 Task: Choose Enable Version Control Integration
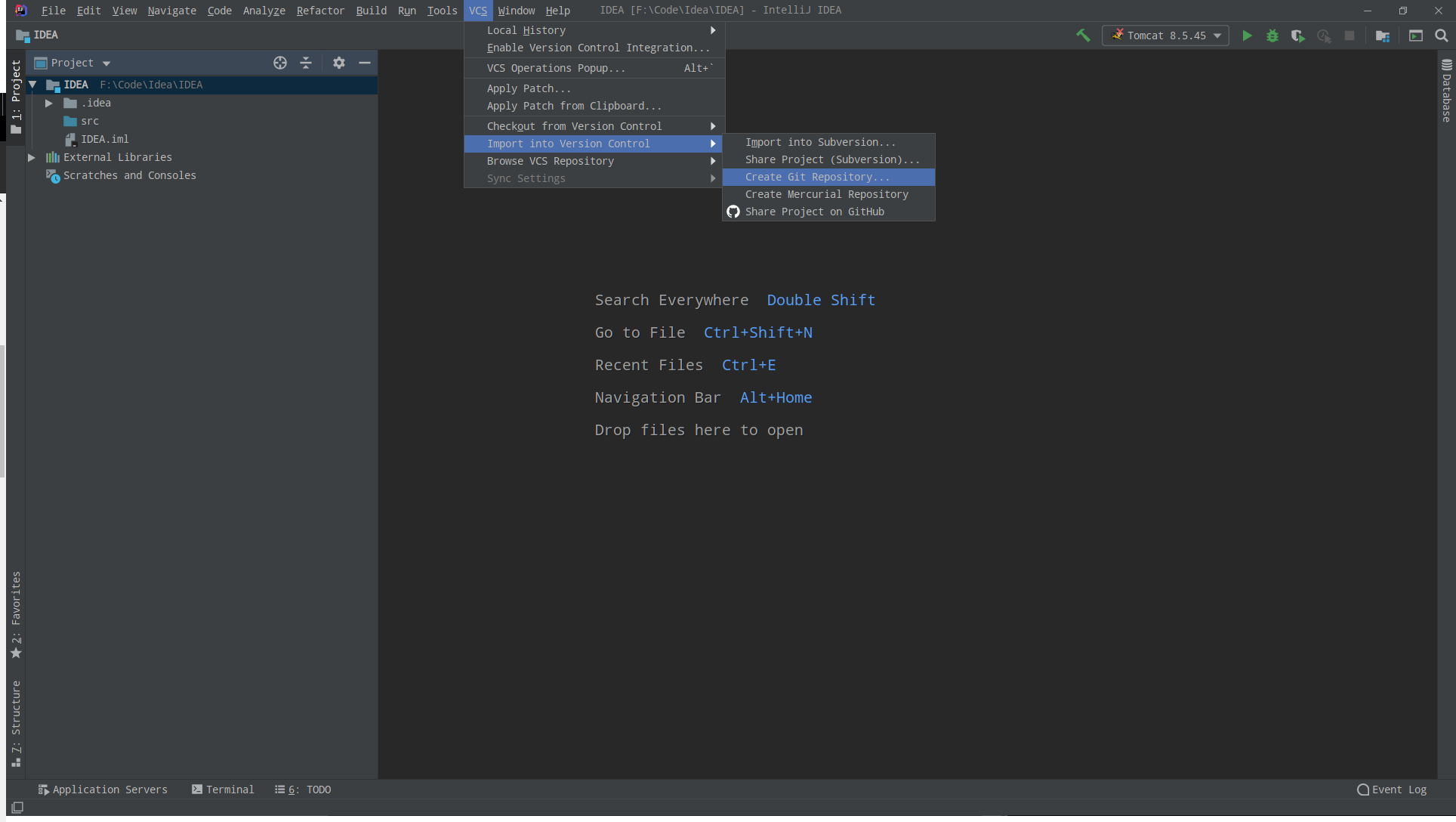tap(594, 48)
